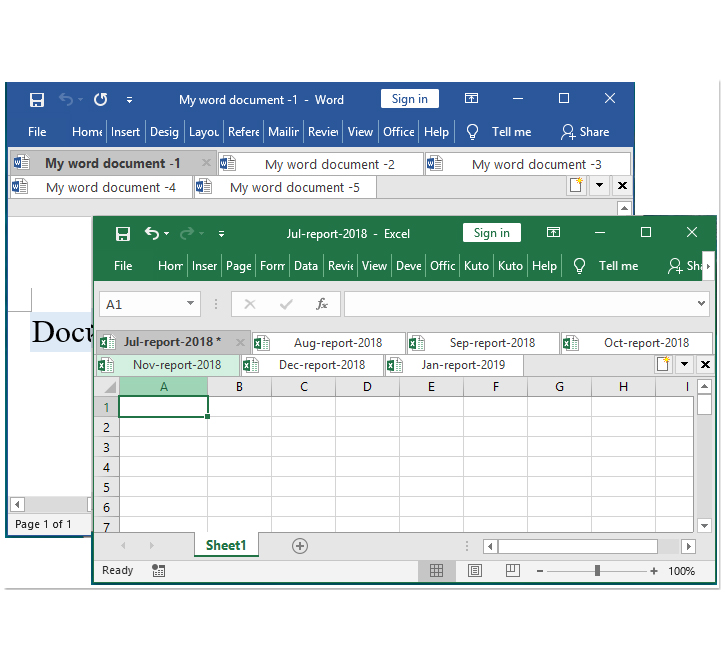
Task: Click the Repeat icon in Word toolbar
Action: (100, 99)
